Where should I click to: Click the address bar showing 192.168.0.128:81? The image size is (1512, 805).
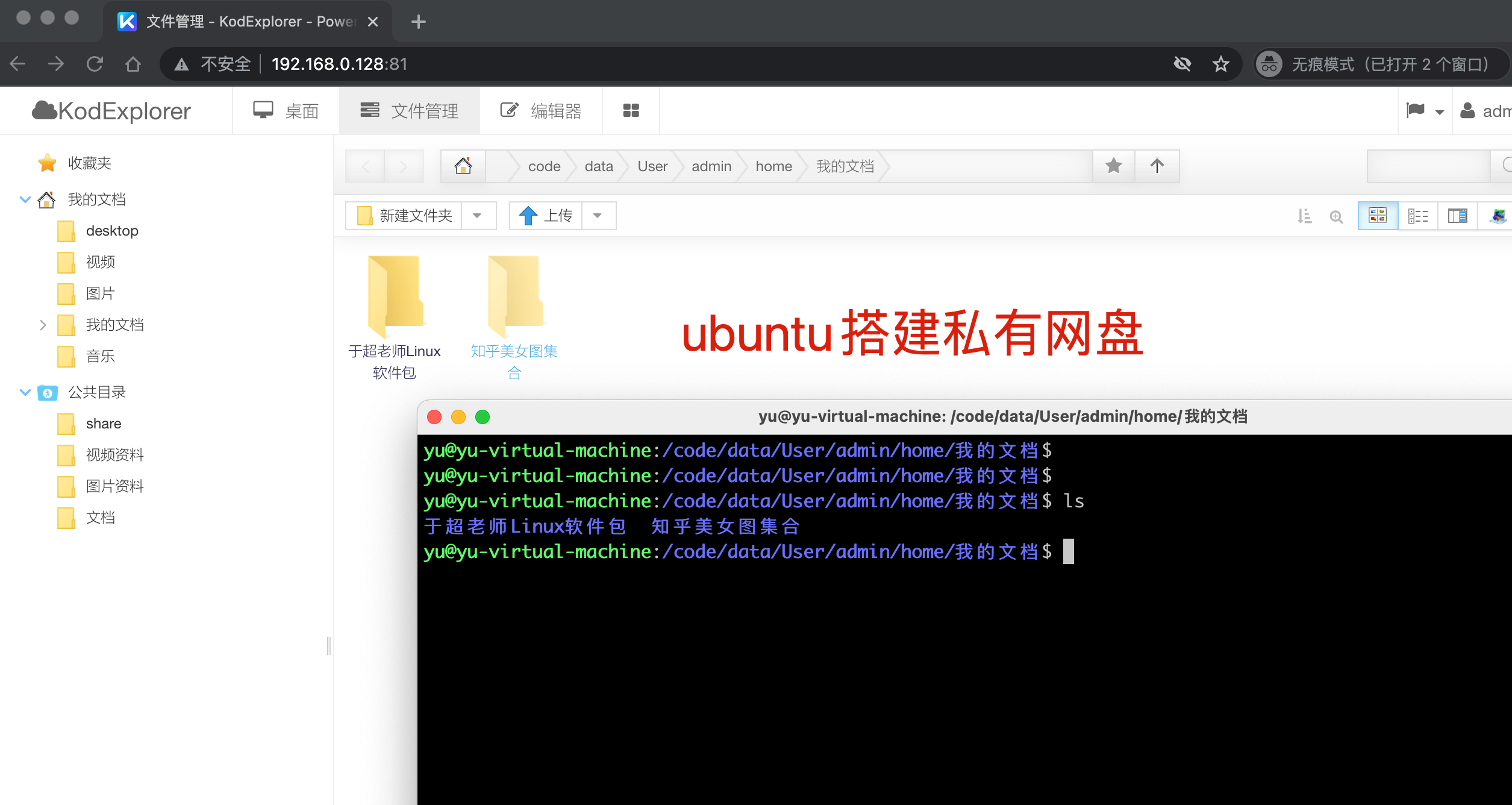tap(339, 63)
